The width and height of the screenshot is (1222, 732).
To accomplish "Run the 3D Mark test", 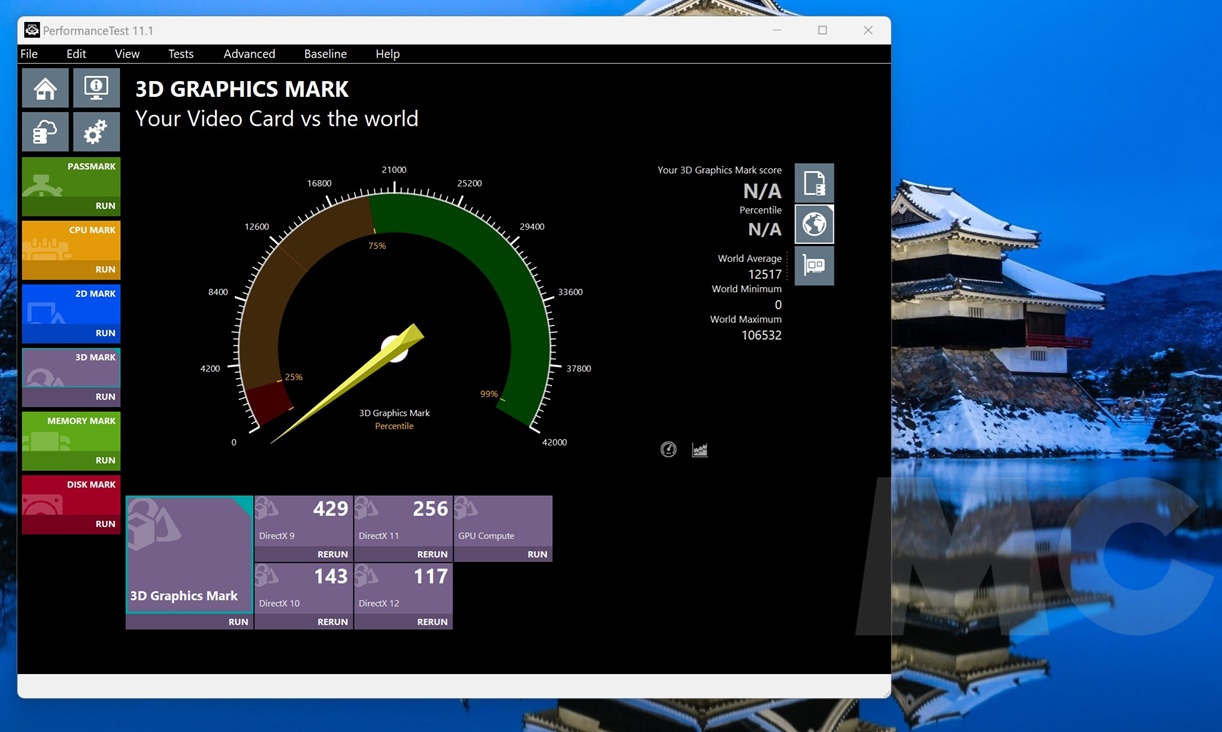I will tap(105, 397).
